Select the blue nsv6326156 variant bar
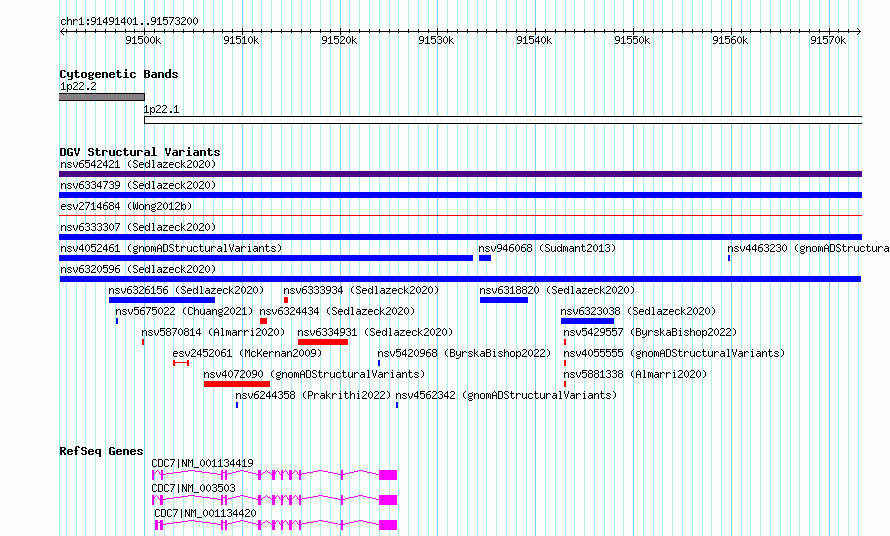890x536 pixels. [162, 300]
